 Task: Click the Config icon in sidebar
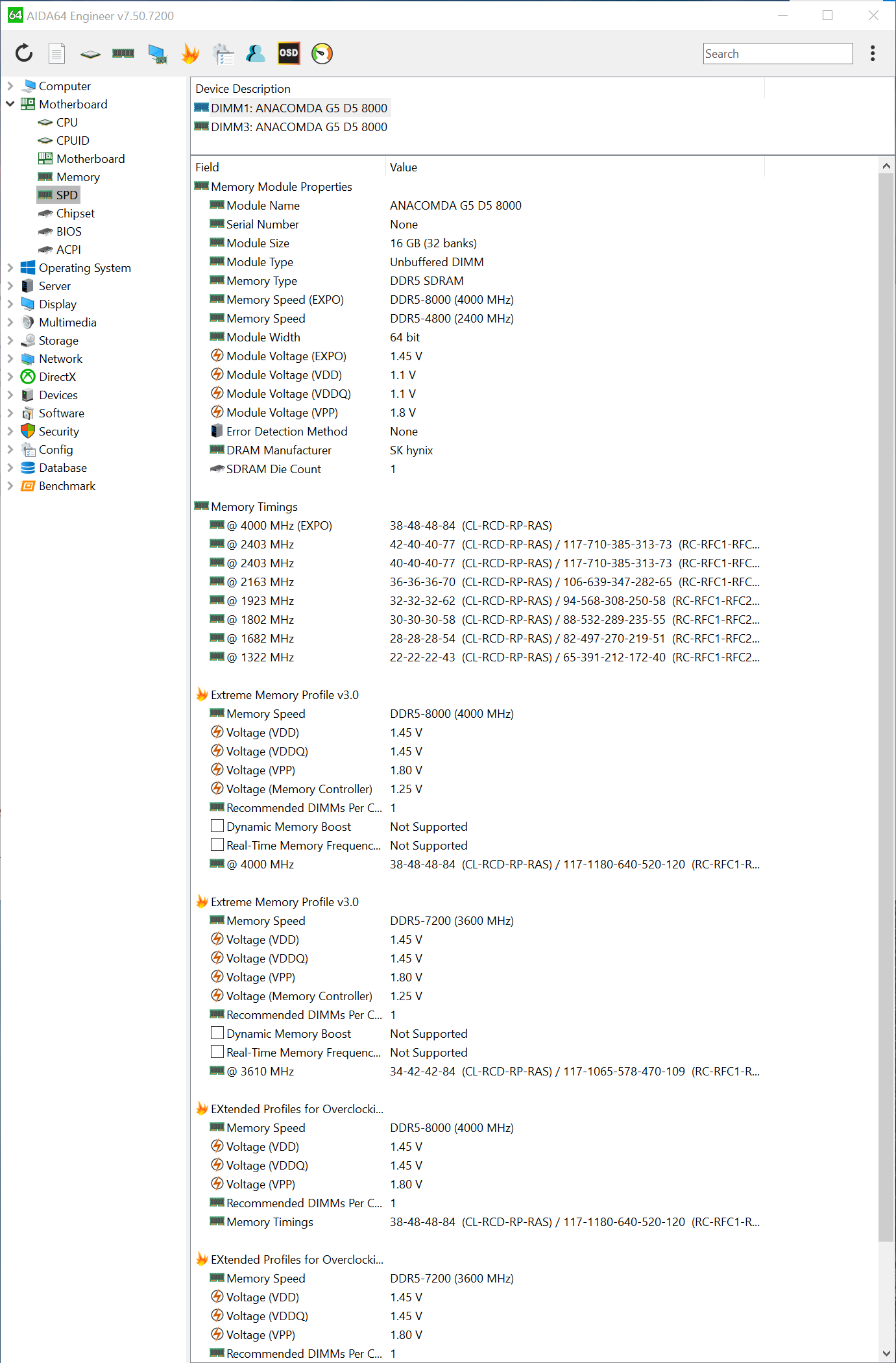[28, 449]
